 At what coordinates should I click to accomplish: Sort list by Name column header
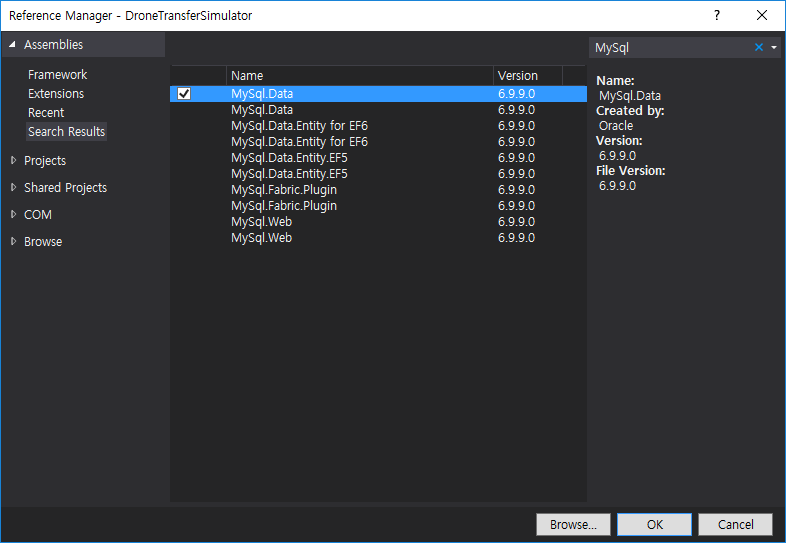(x=359, y=75)
